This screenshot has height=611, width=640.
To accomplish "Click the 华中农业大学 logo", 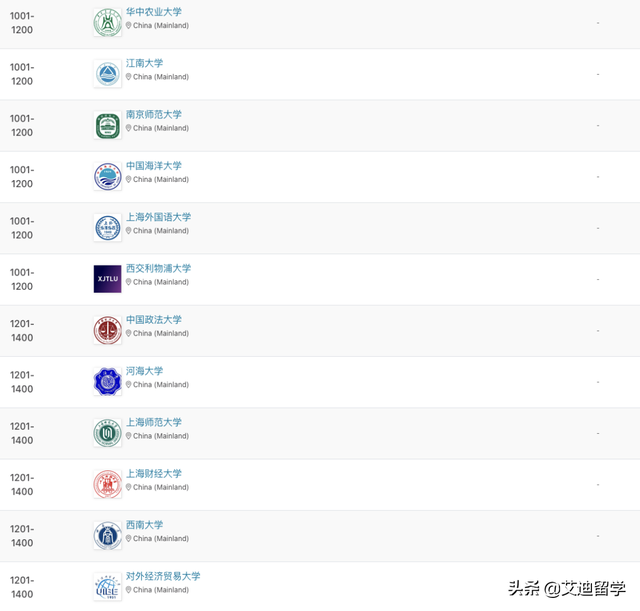I will 107,22.
